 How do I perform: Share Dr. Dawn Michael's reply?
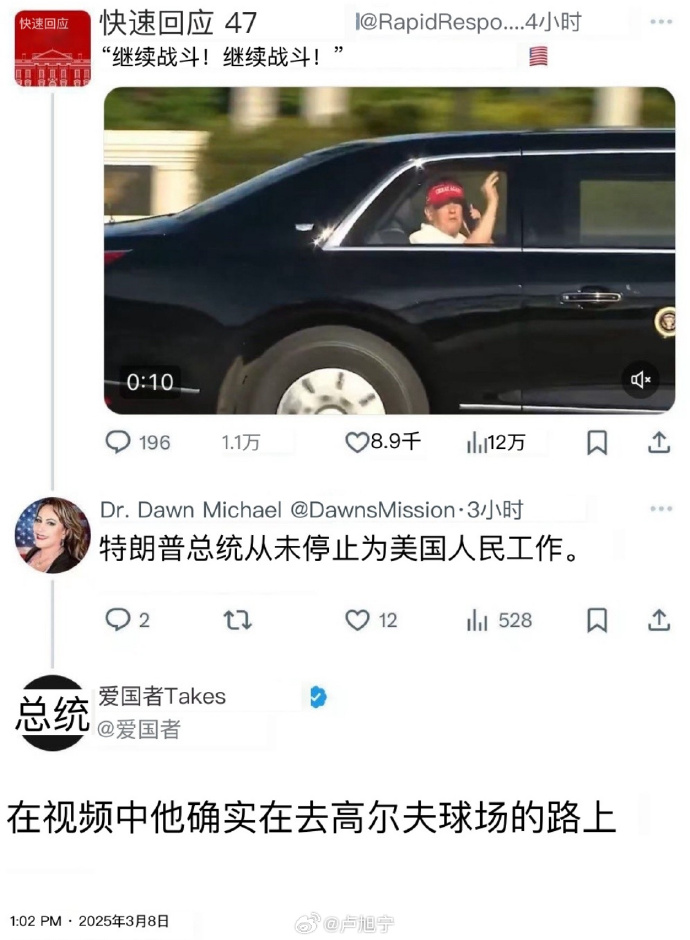[x=659, y=620]
